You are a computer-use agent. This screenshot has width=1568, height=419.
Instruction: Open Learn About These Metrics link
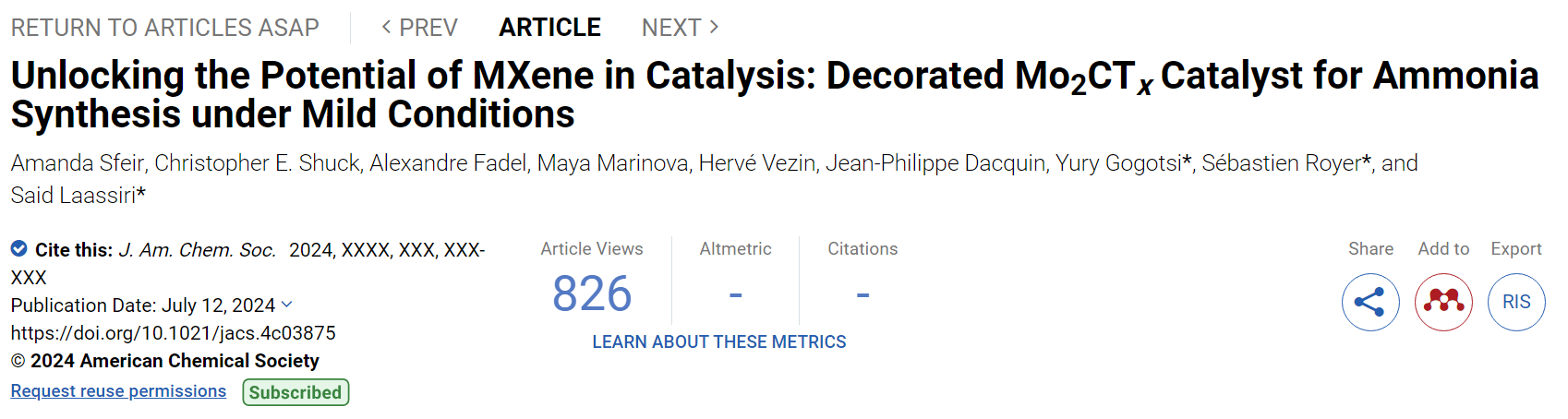click(x=719, y=341)
